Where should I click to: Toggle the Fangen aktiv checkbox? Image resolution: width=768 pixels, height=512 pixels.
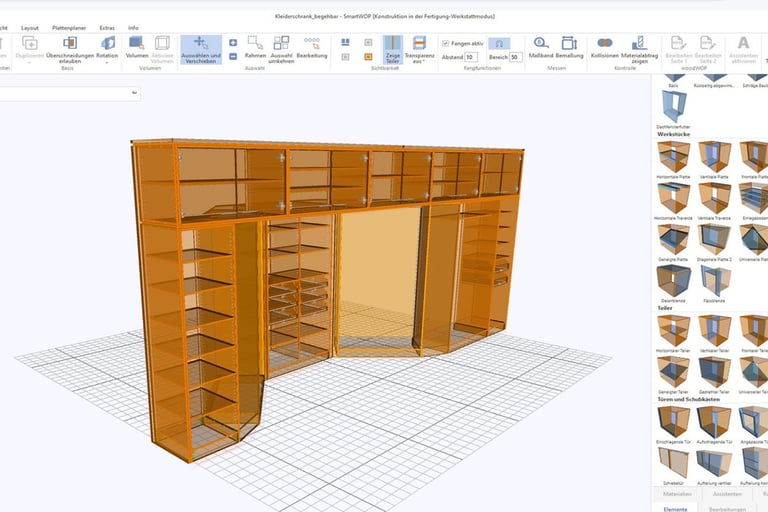point(445,44)
